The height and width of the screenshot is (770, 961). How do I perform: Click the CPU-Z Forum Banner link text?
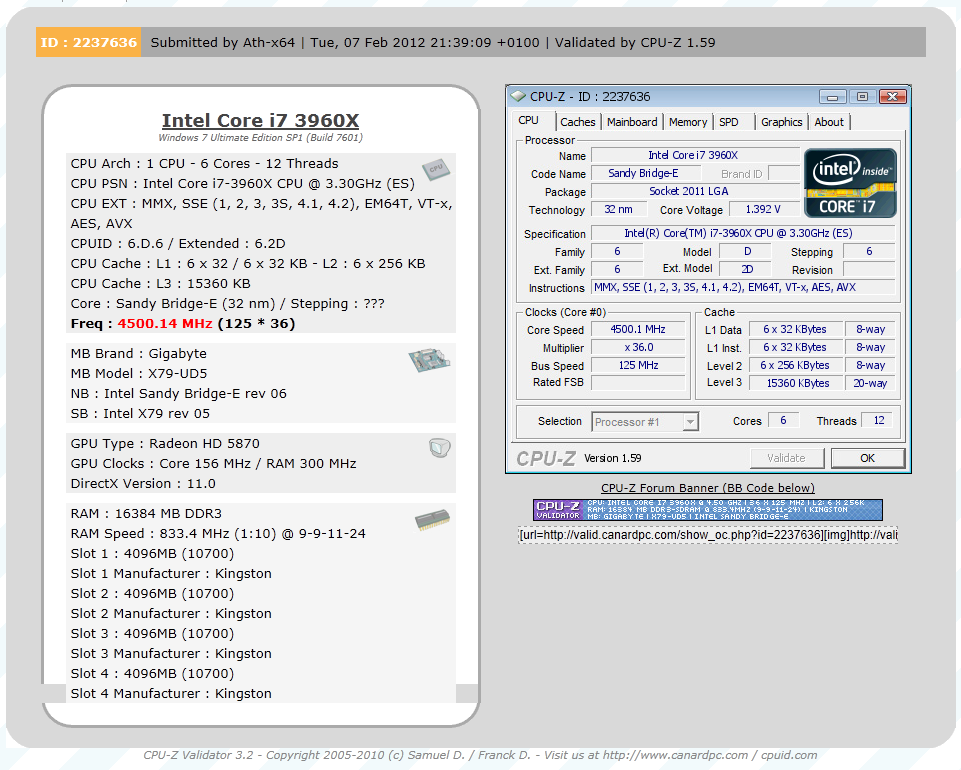coord(708,488)
